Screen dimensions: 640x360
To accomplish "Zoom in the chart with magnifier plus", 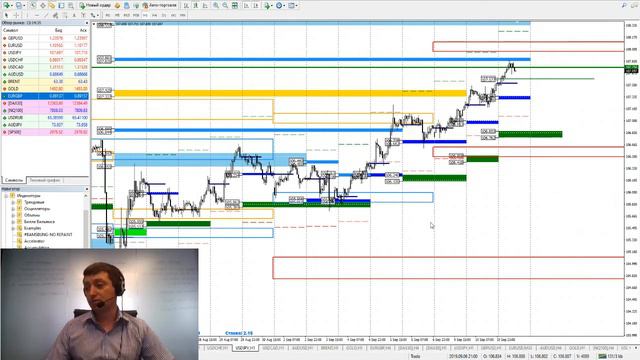I will coord(216,5).
